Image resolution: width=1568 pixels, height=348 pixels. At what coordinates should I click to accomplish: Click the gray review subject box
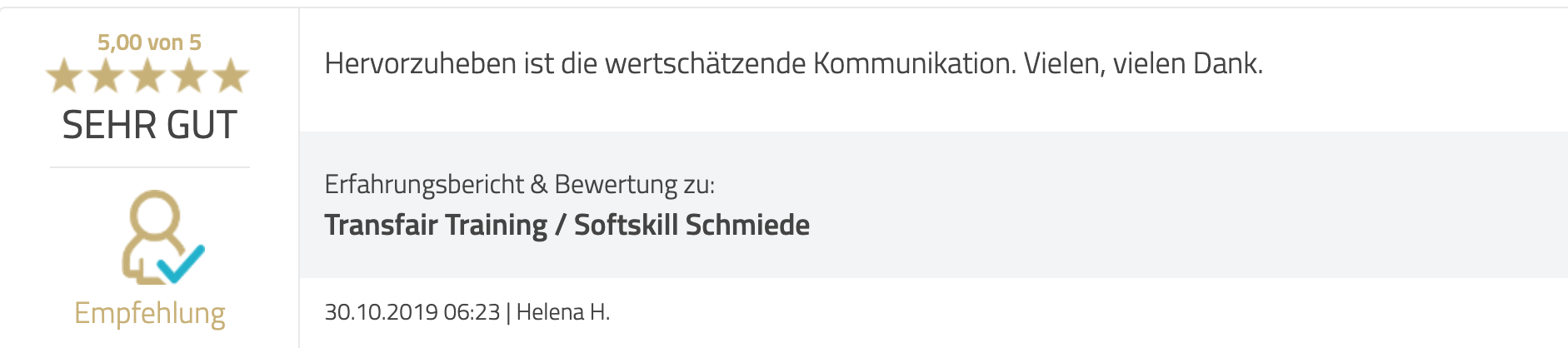pyautogui.click(x=933, y=204)
